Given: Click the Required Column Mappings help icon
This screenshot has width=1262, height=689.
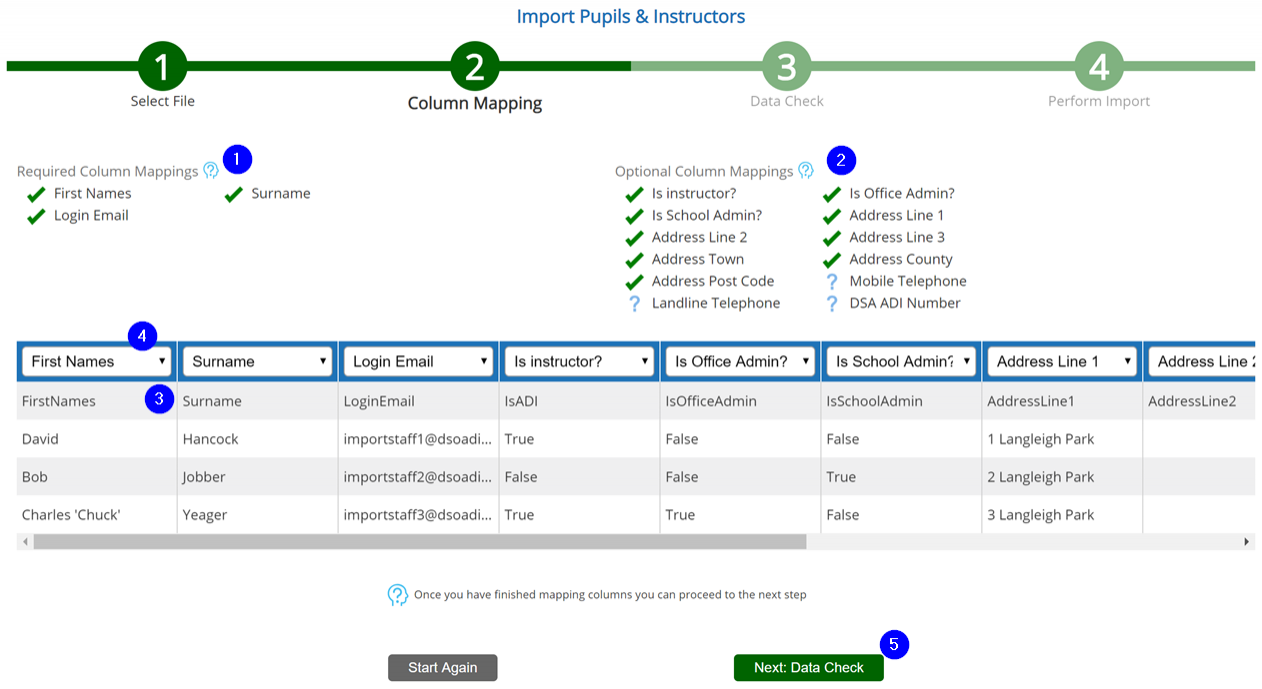Looking at the screenshot, I should pos(210,171).
